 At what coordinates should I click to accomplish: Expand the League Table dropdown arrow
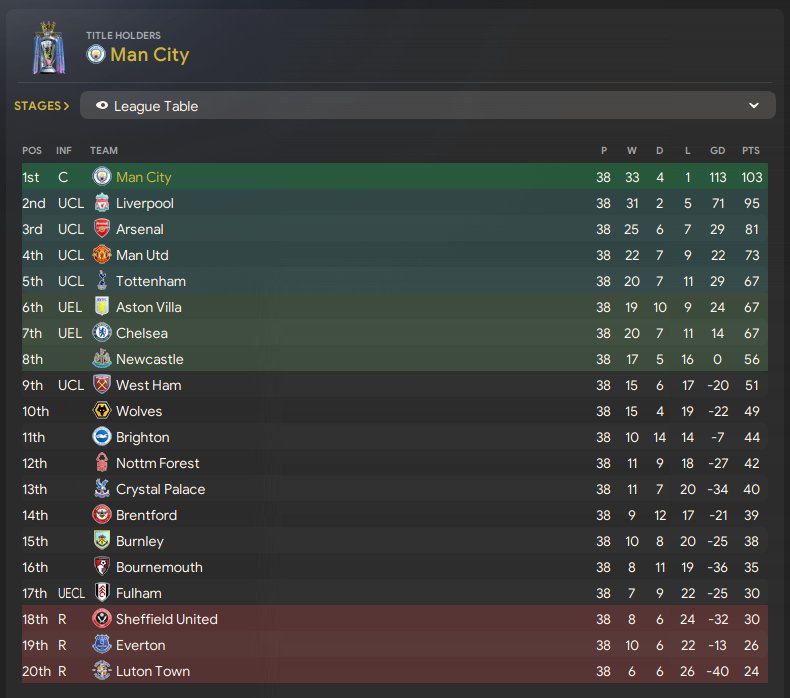(x=754, y=105)
